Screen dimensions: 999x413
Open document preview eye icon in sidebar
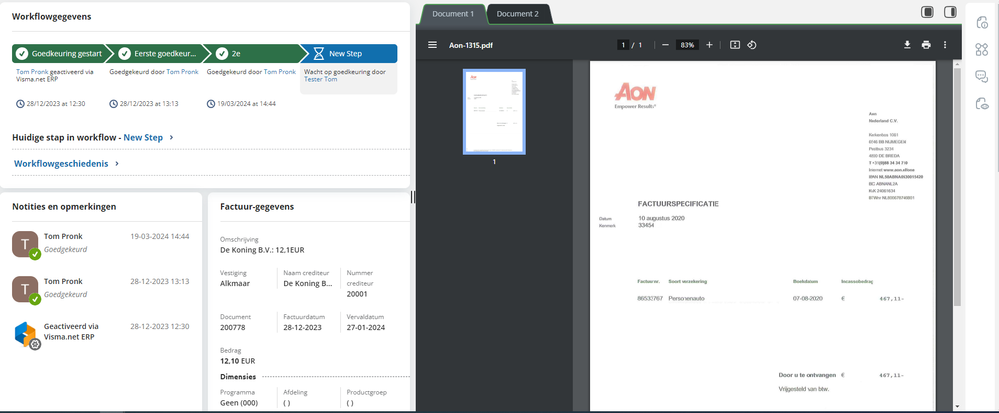[x=982, y=103]
